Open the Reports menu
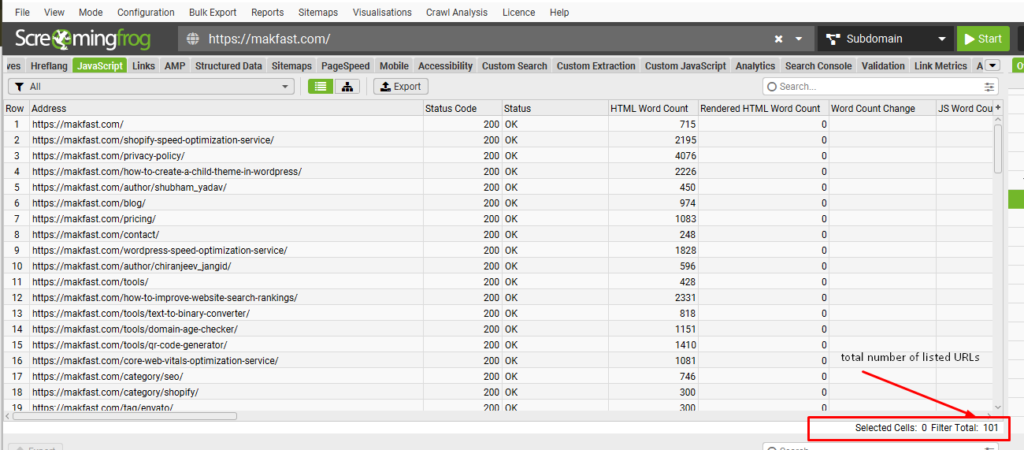The width and height of the screenshot is (1024, 450). click(x=268, y=12)
